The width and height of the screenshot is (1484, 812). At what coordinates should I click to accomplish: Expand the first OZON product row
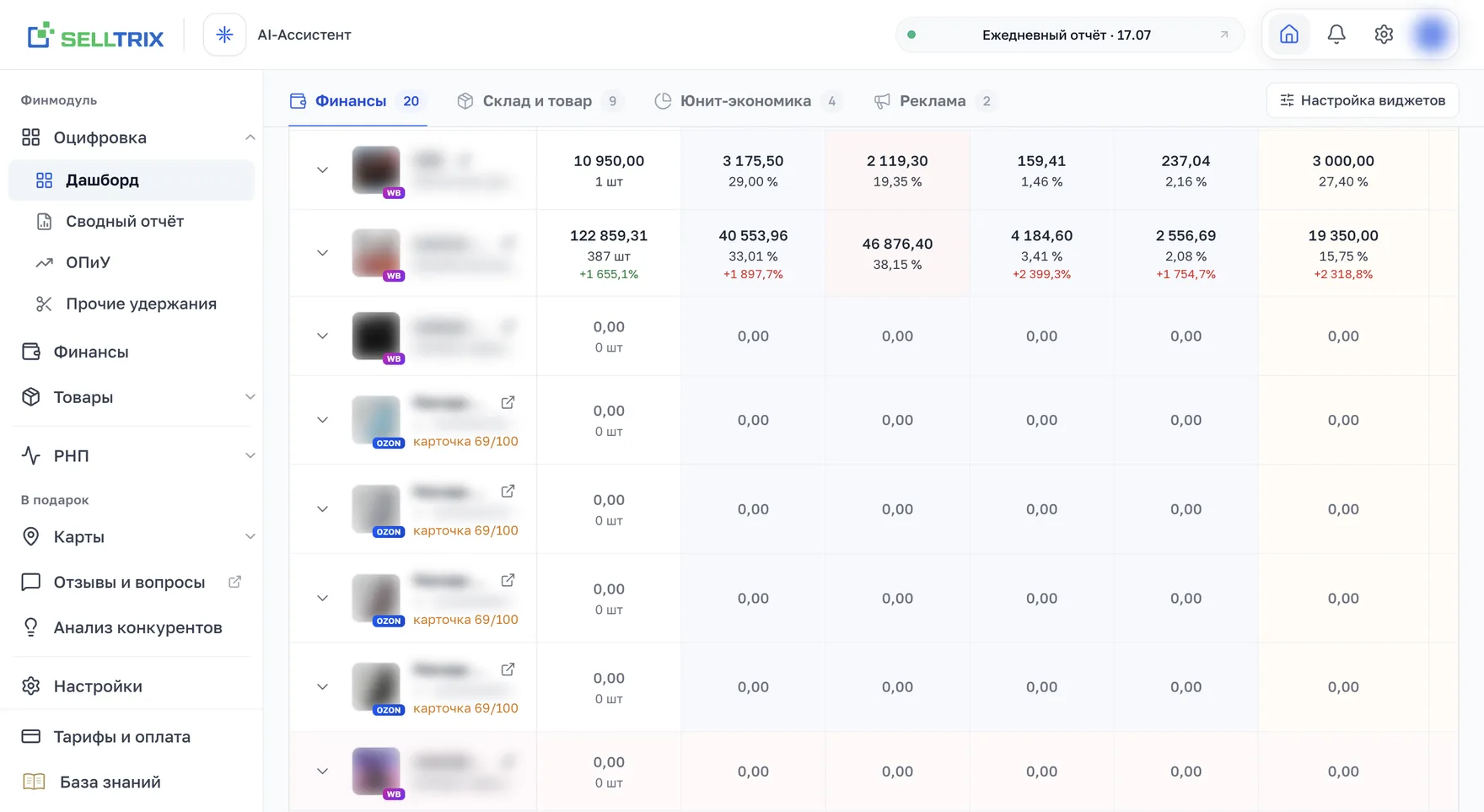point(322,420)
